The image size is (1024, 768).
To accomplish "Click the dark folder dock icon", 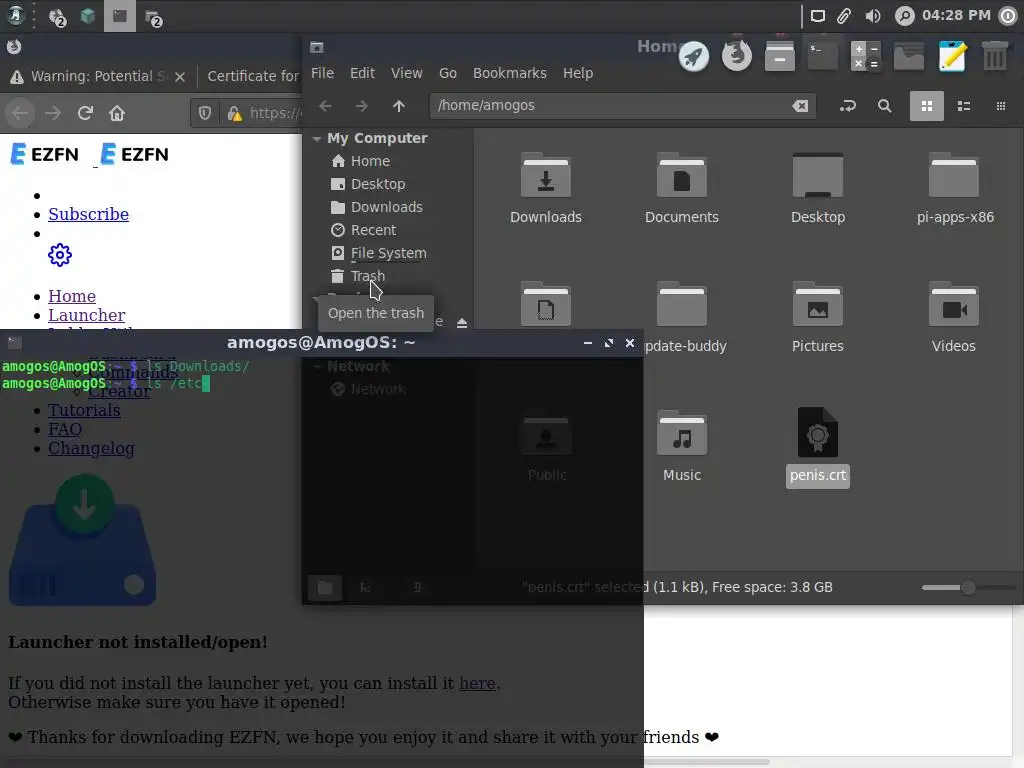I will click(909, 56).
